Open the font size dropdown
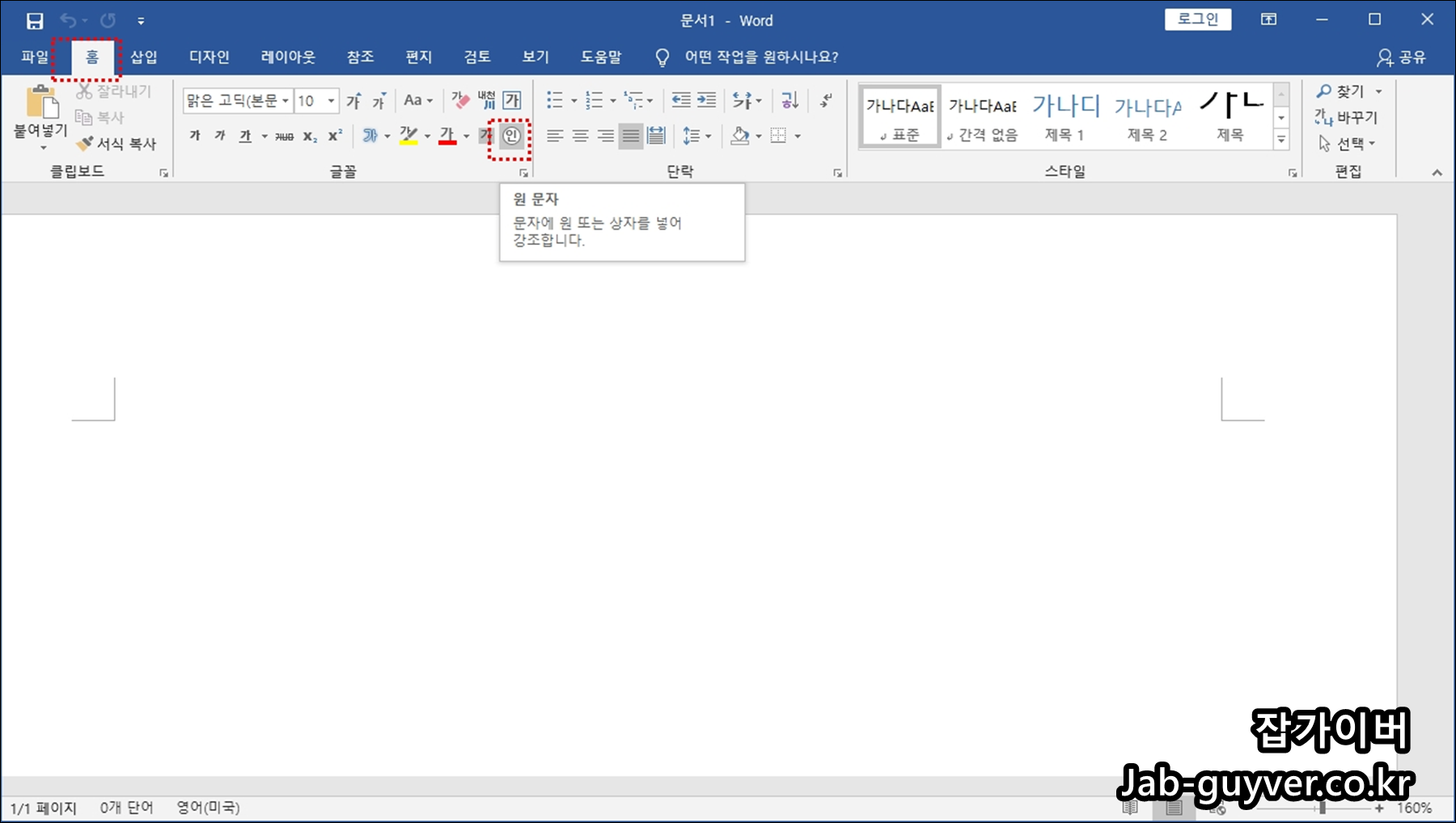This screenshot has width=1456, height=823. 330,100
